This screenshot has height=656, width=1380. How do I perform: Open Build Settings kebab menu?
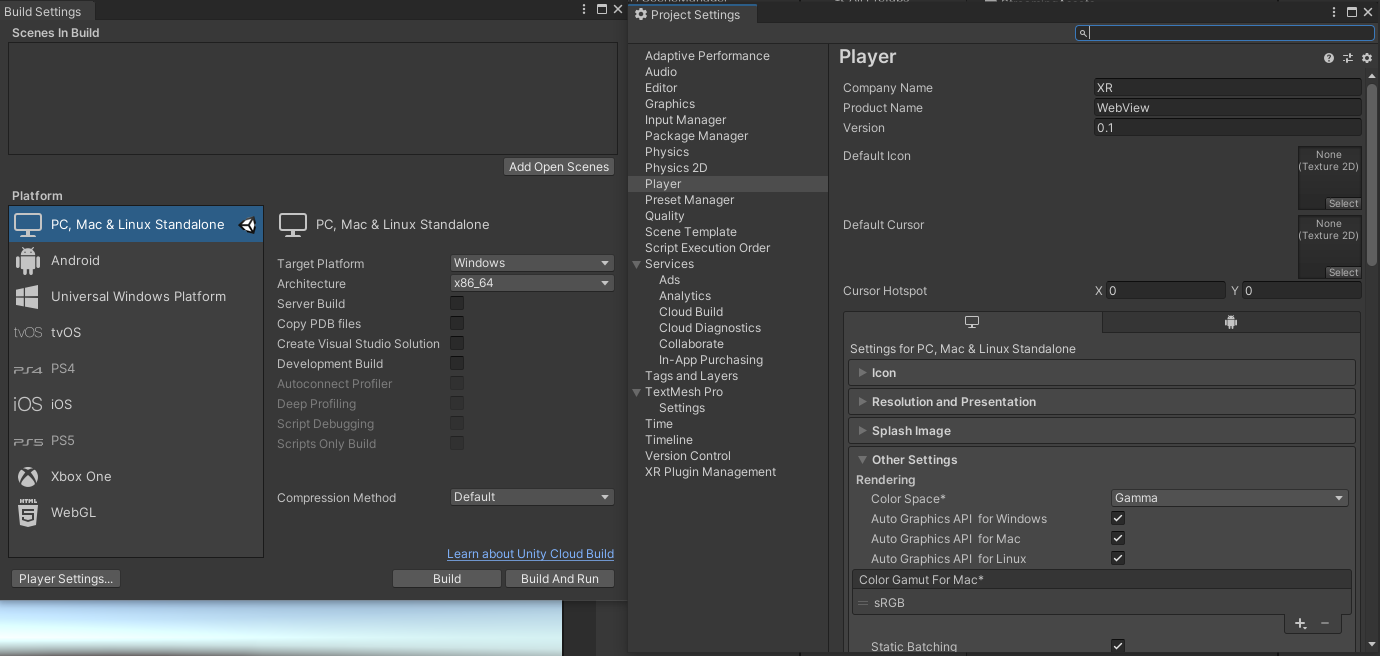(x=585, y=9)
